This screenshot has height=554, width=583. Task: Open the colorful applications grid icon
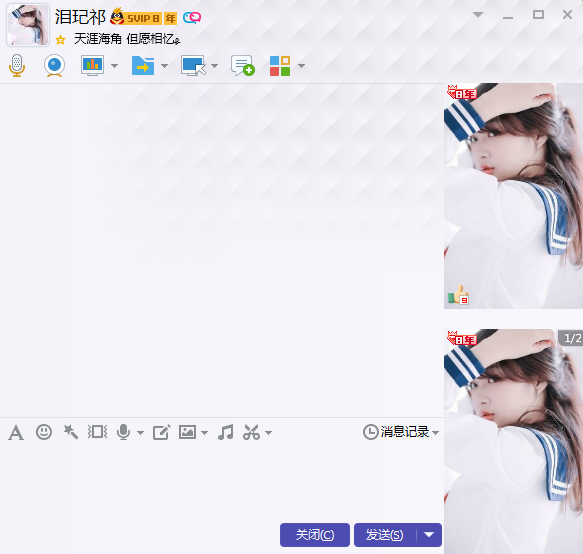280,66
